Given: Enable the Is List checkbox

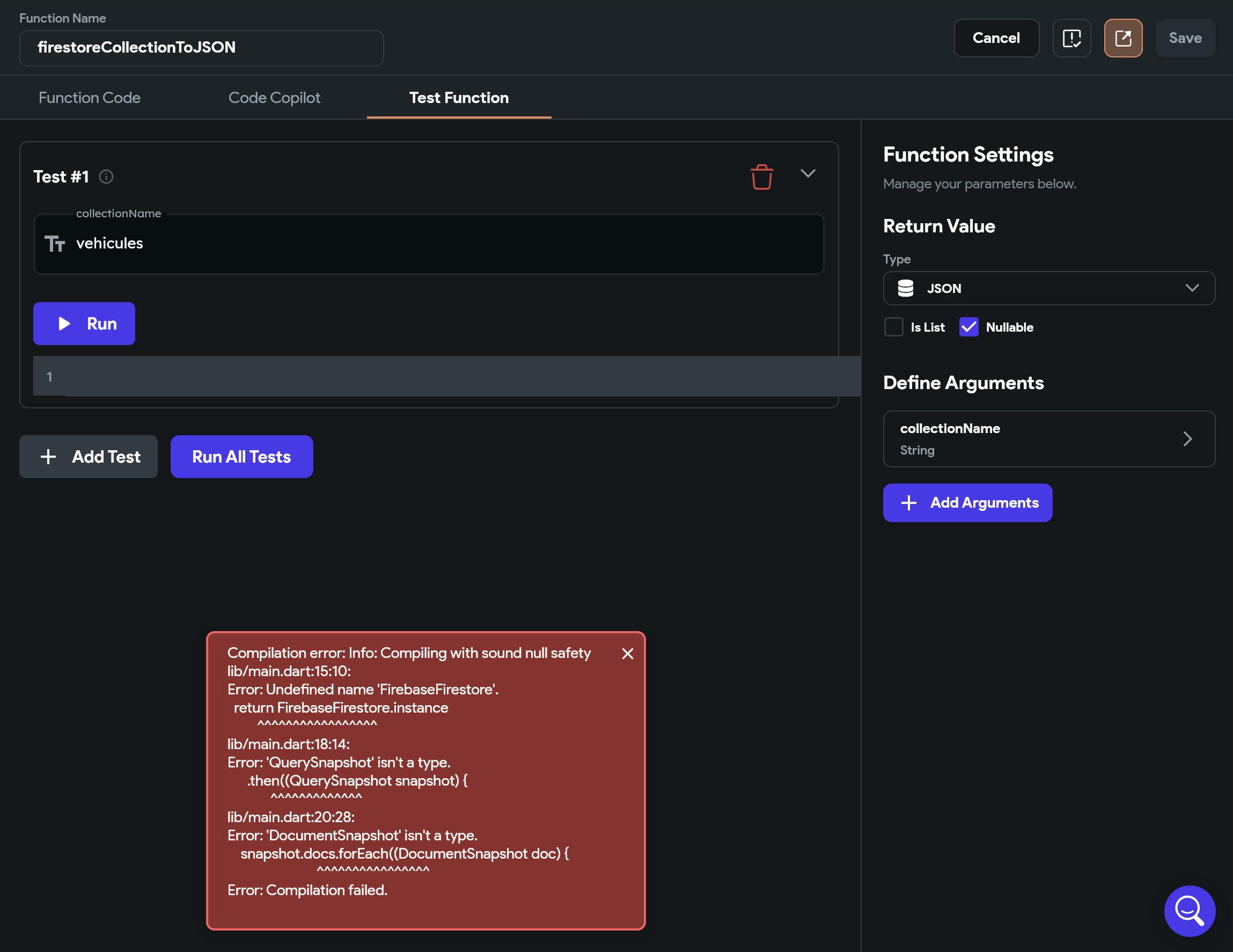Looking at the screenshot, I should click(x=893, y=327).
